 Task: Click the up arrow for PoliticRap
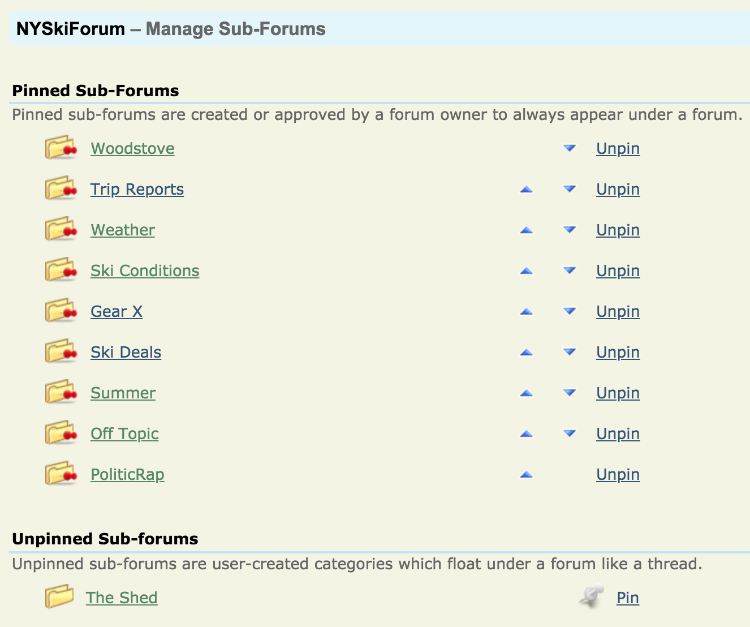[x=526, y=475]
